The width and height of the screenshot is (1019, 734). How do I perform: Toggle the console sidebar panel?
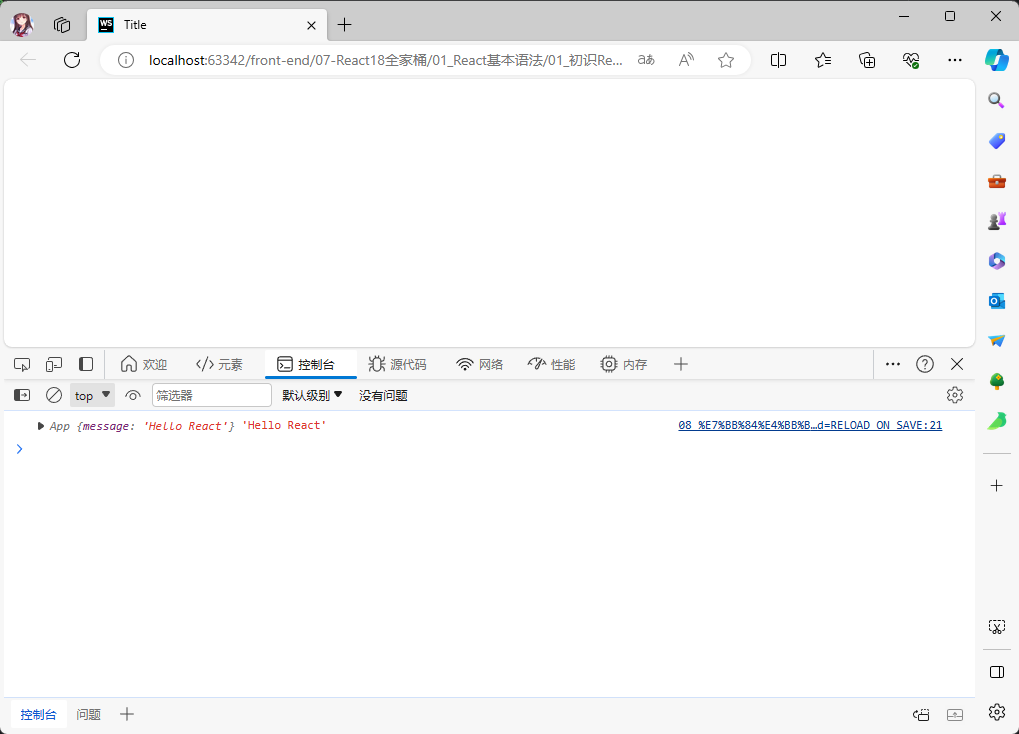pyautogui.click(x=22, y=395)
